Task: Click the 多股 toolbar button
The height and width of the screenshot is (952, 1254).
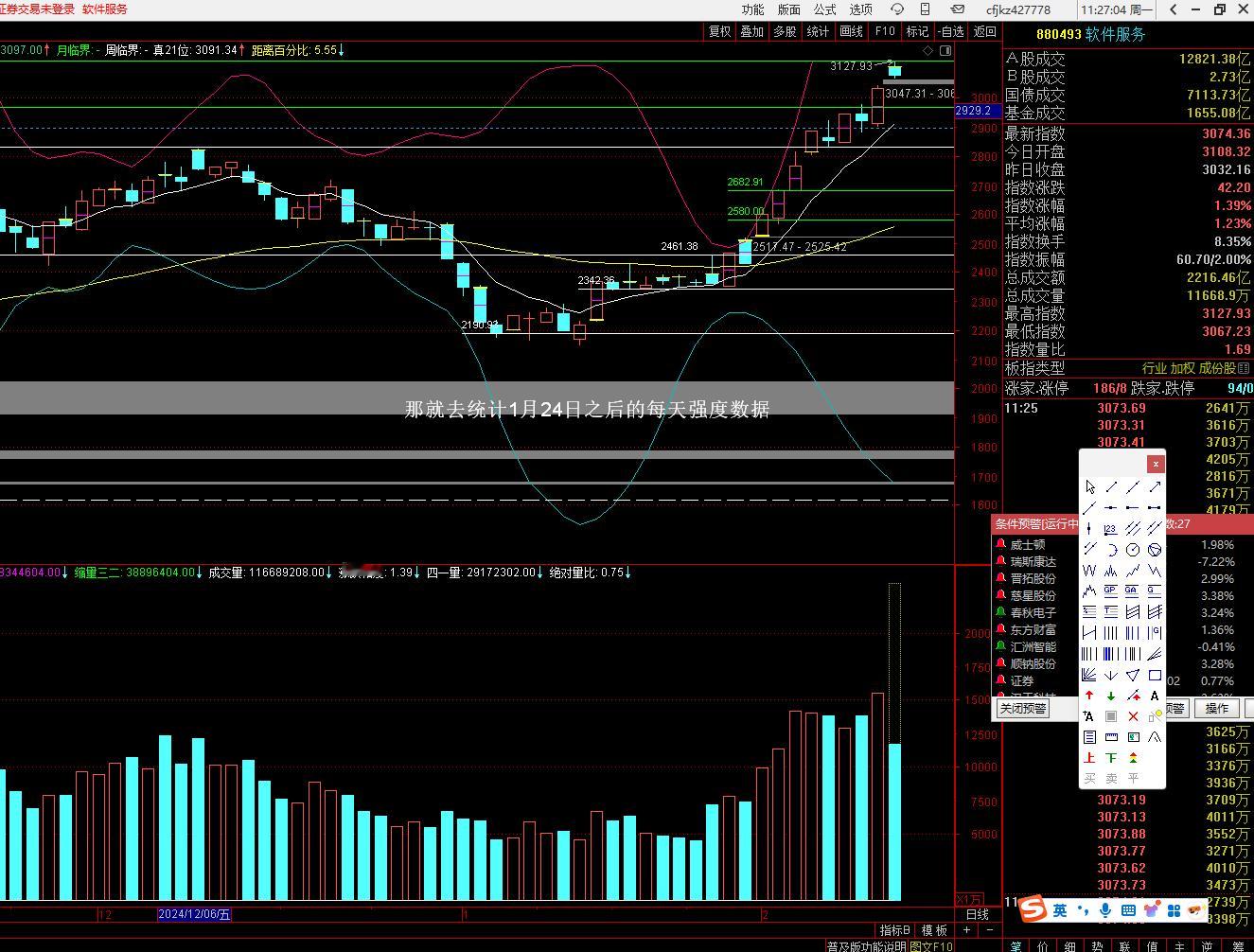Action: click(785, 31)
